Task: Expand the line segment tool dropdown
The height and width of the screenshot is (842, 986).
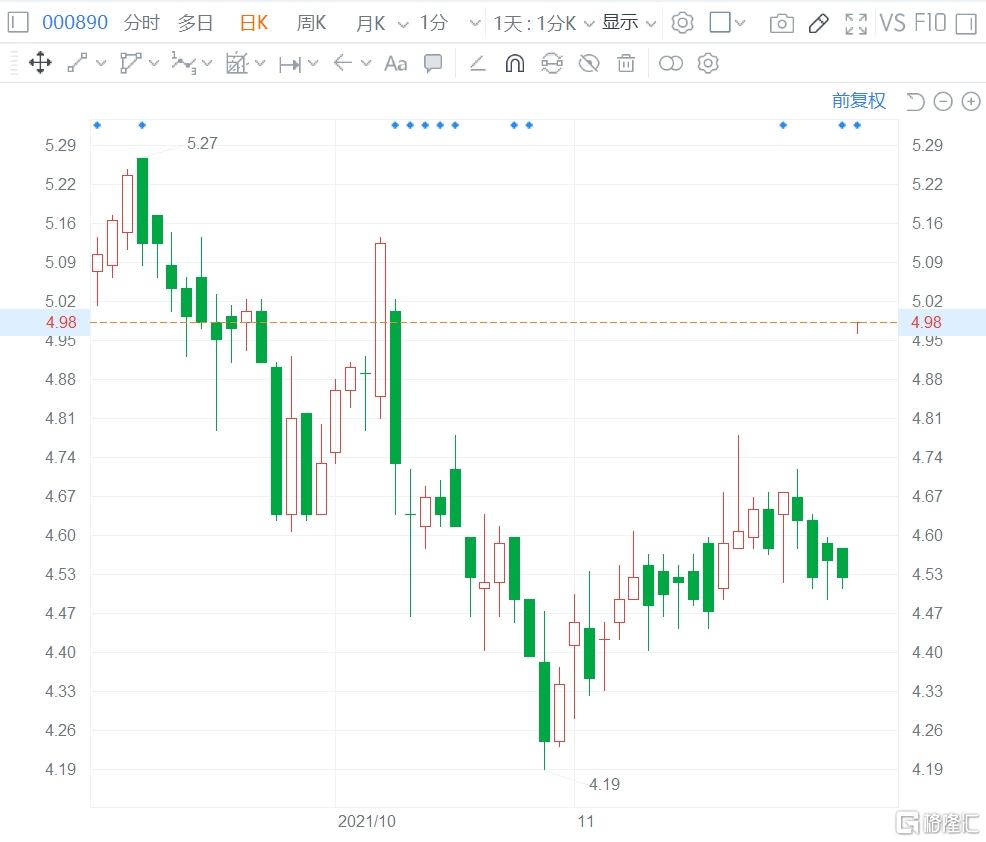Action: (101, 64)
